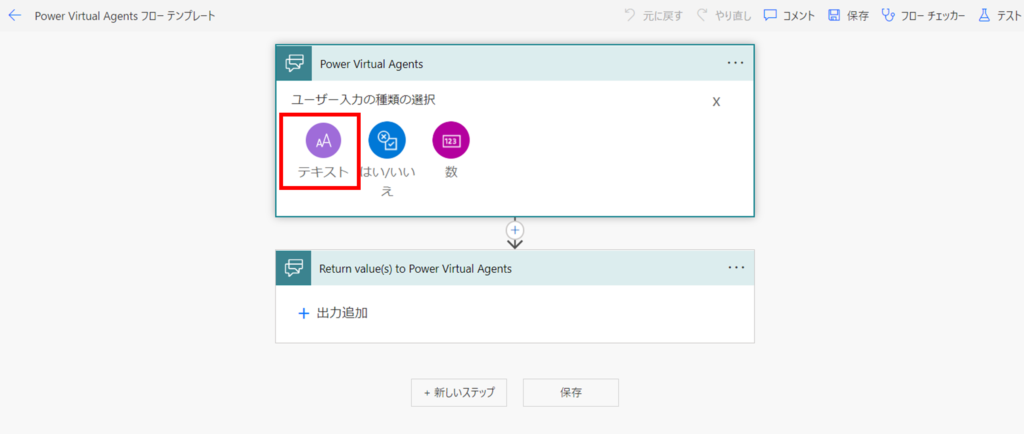Select the 数 input type icon
Viewport: 1024px width, 434px height.
click(451, 140)
